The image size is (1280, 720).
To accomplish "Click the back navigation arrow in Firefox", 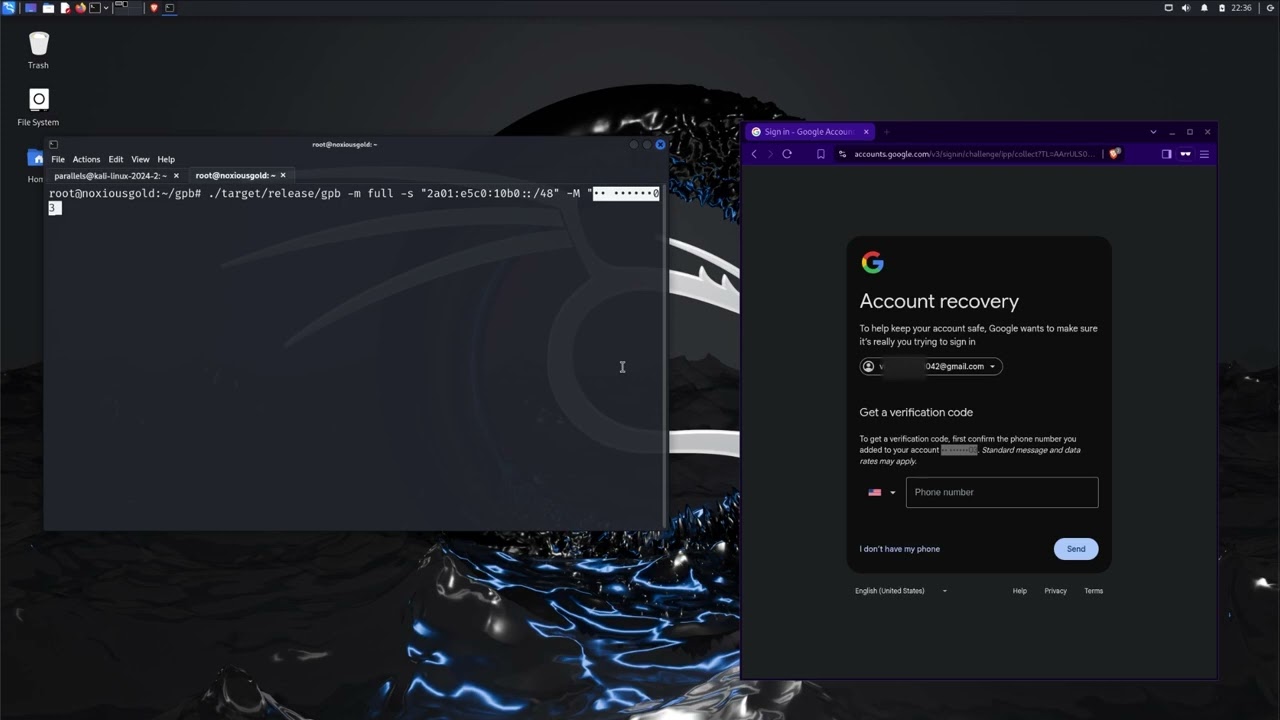I will click(753, 154).
